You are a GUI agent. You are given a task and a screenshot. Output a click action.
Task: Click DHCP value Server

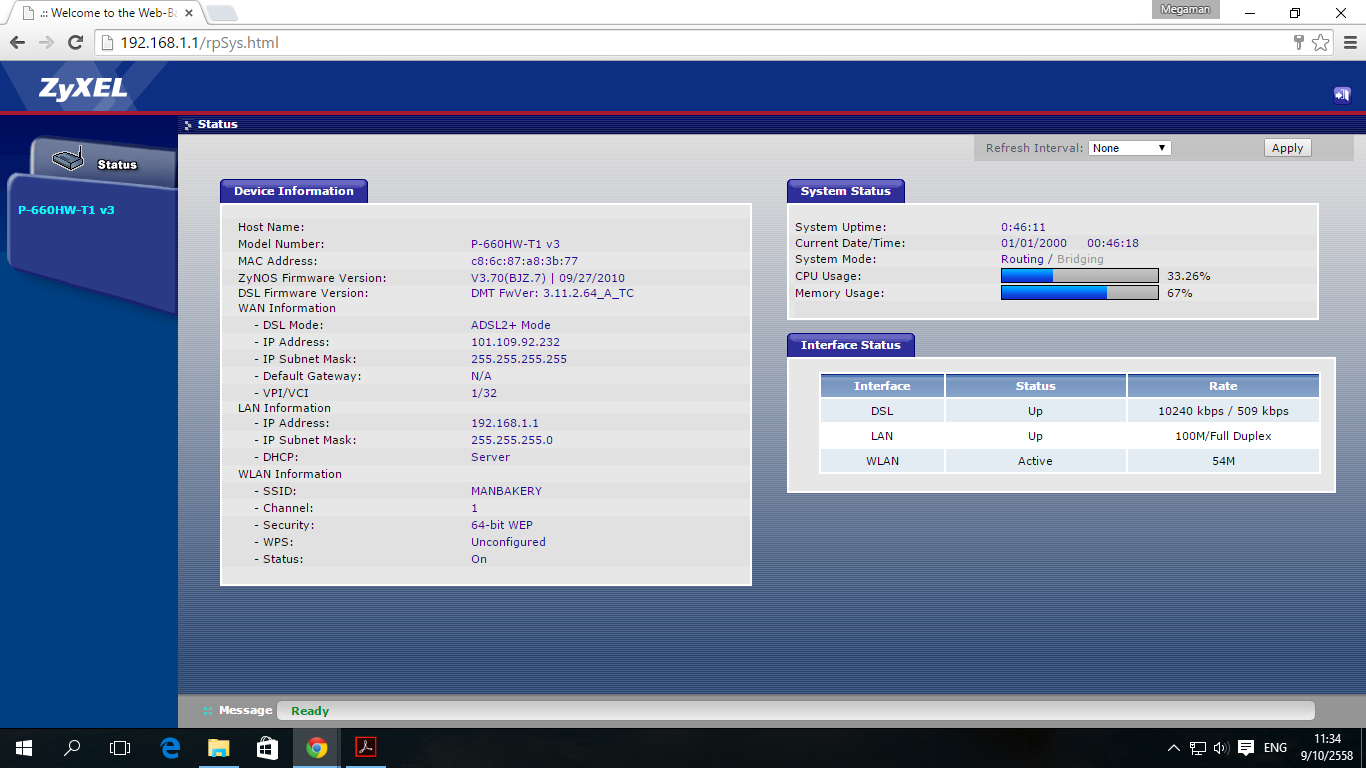pos(490,457)
